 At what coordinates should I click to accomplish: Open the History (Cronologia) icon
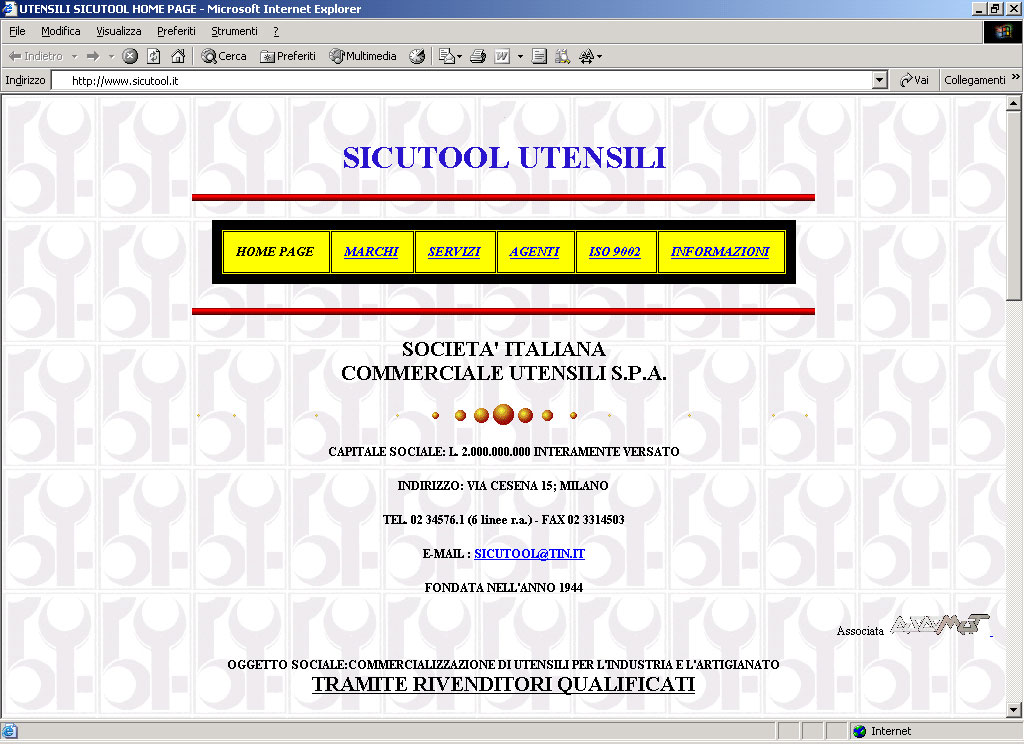pos(417,56)
